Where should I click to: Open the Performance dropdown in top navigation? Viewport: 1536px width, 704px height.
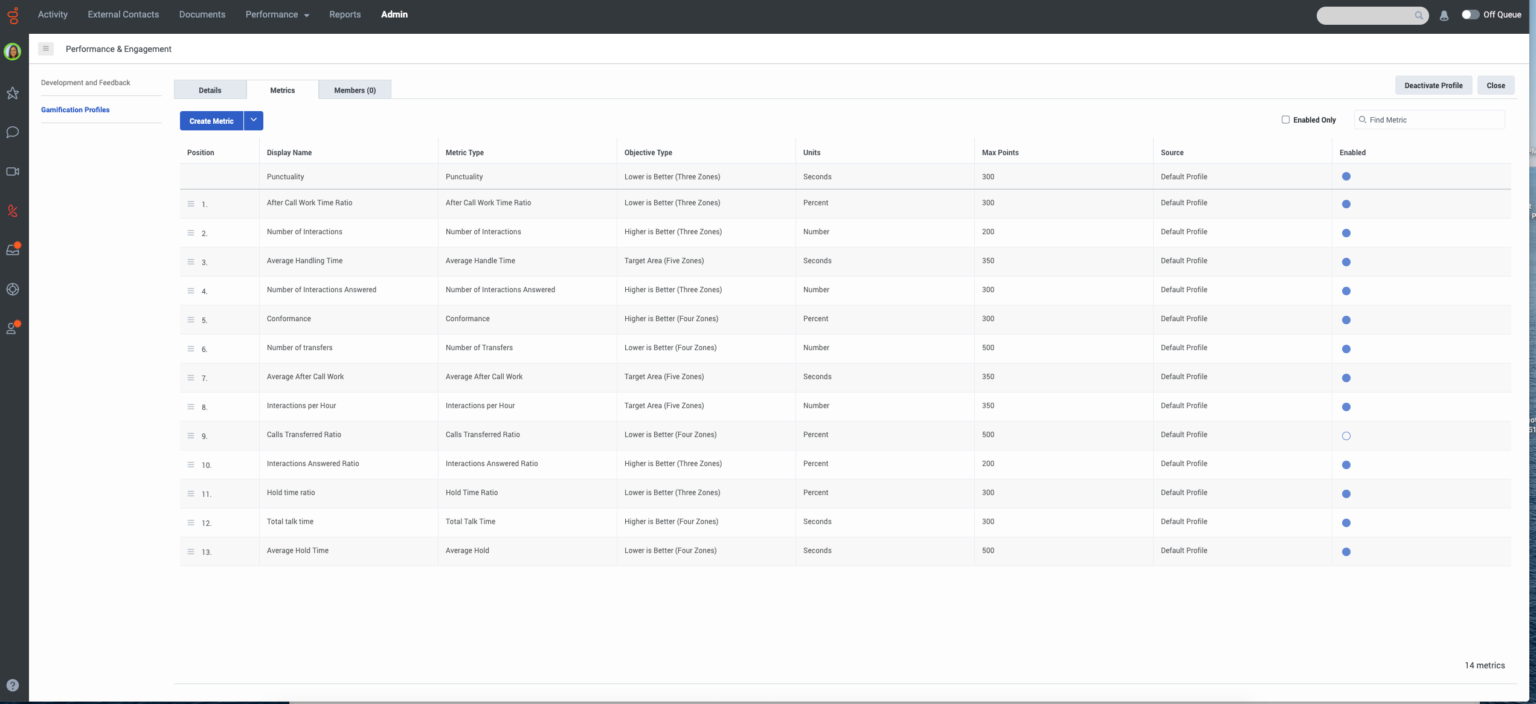pos(277,15)
